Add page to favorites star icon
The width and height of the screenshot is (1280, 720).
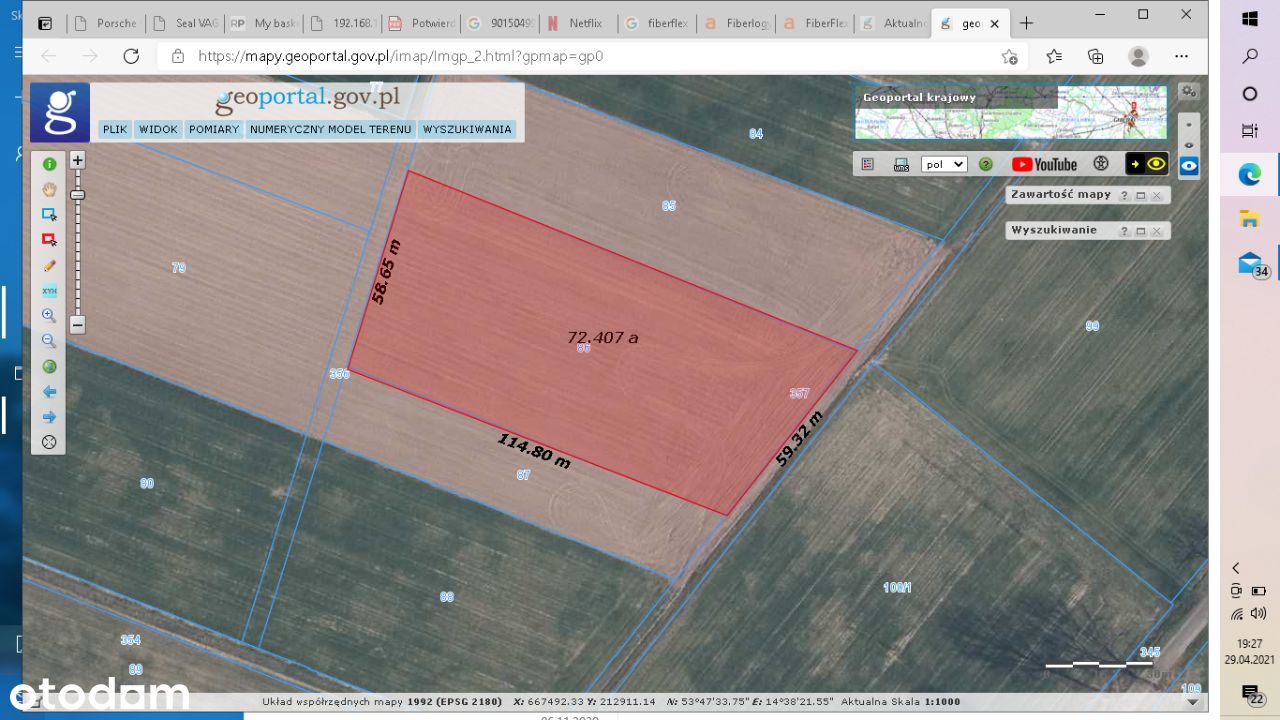[x=1010, y=56]
